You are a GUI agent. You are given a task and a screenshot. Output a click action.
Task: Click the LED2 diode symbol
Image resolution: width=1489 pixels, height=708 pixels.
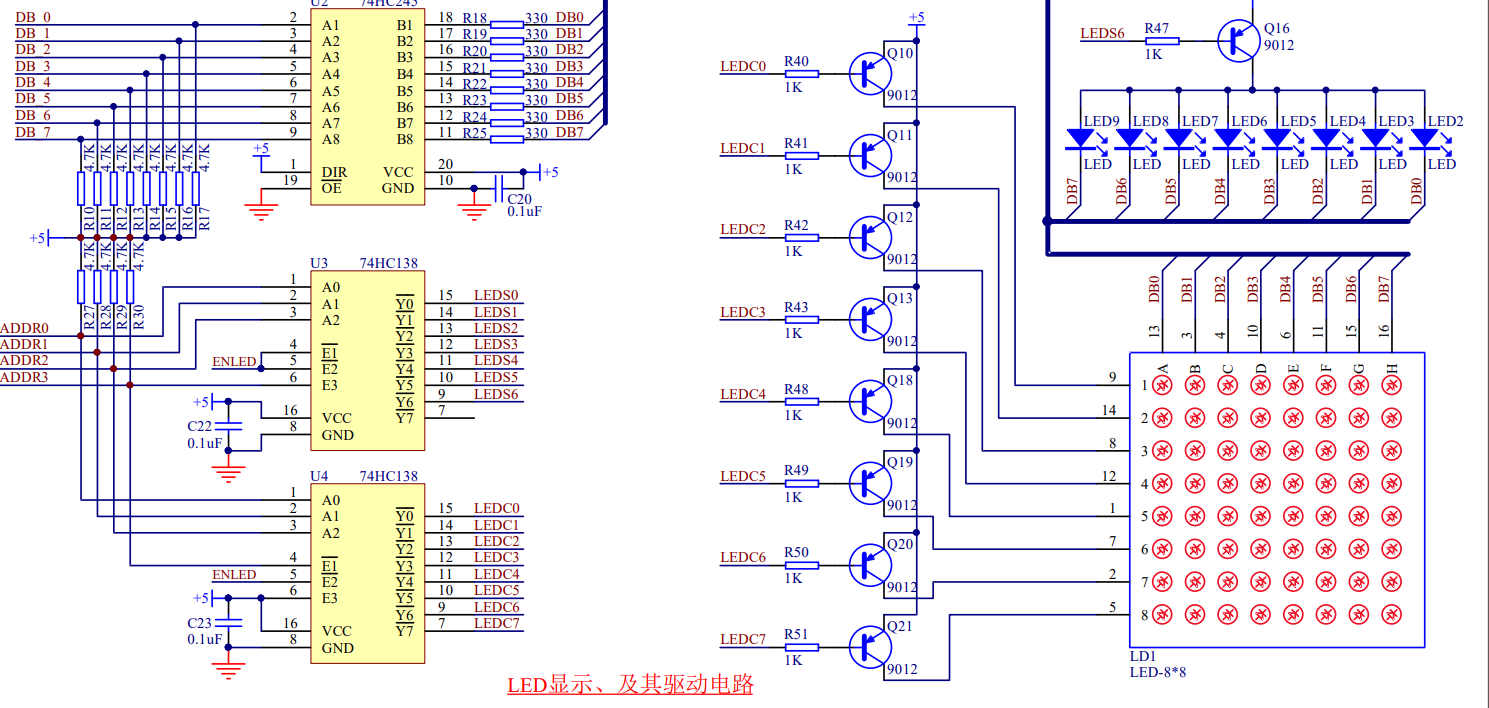pyautogui.click(x=1424, y=137)
